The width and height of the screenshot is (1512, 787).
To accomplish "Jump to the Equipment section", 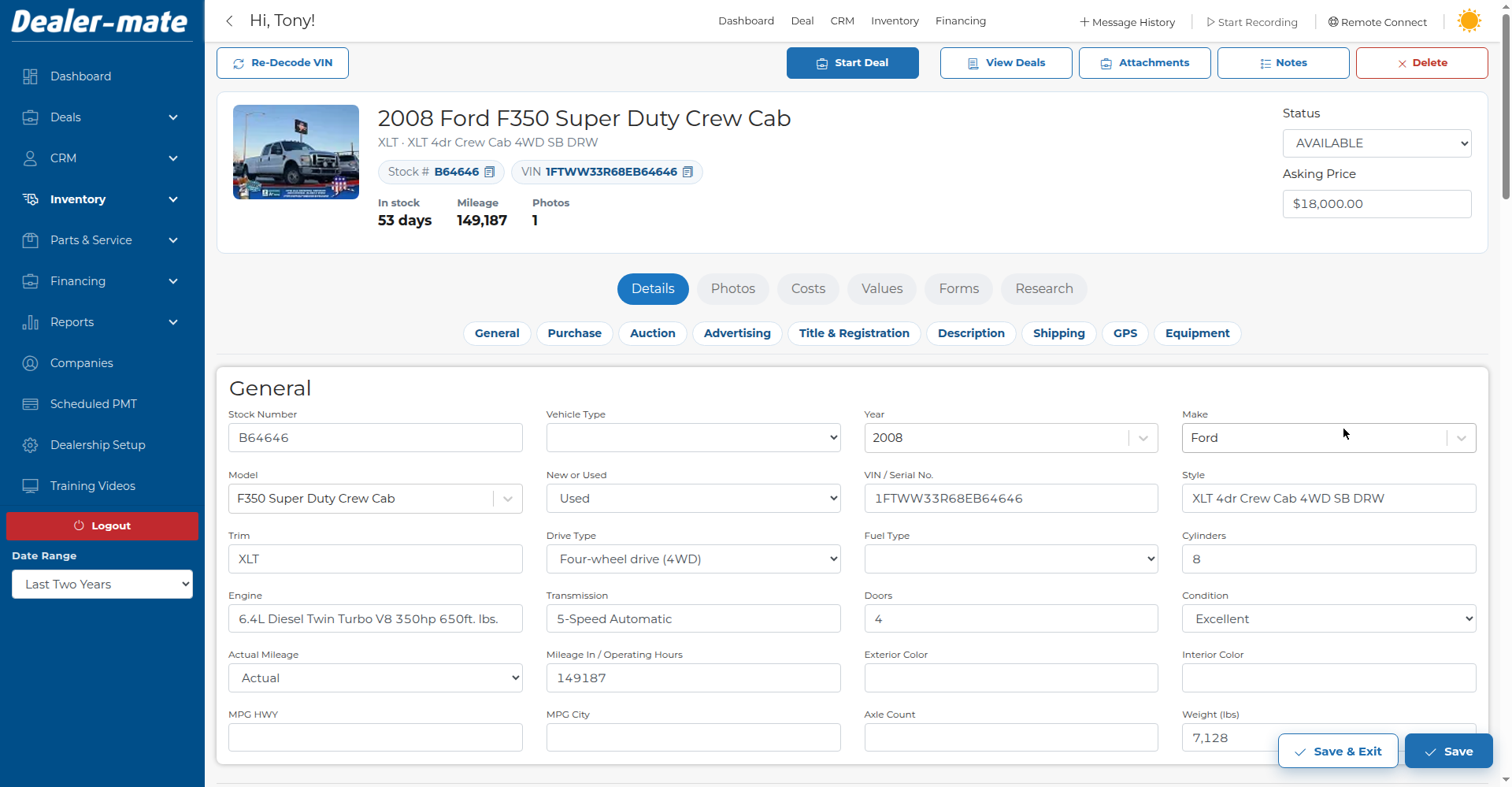I will [x=1197, y=333].
